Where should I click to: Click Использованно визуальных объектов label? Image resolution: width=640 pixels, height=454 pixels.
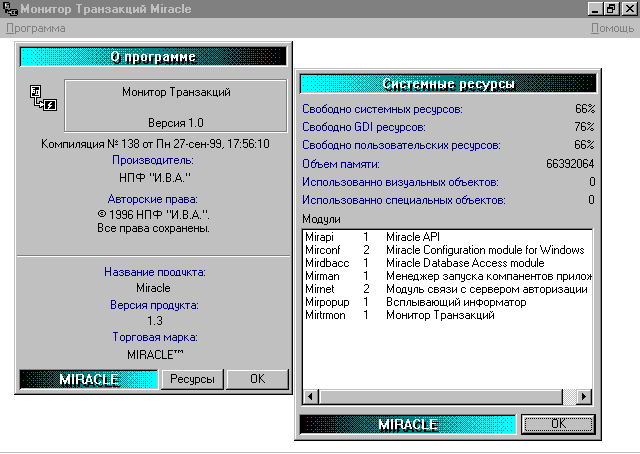pos(400,182)
